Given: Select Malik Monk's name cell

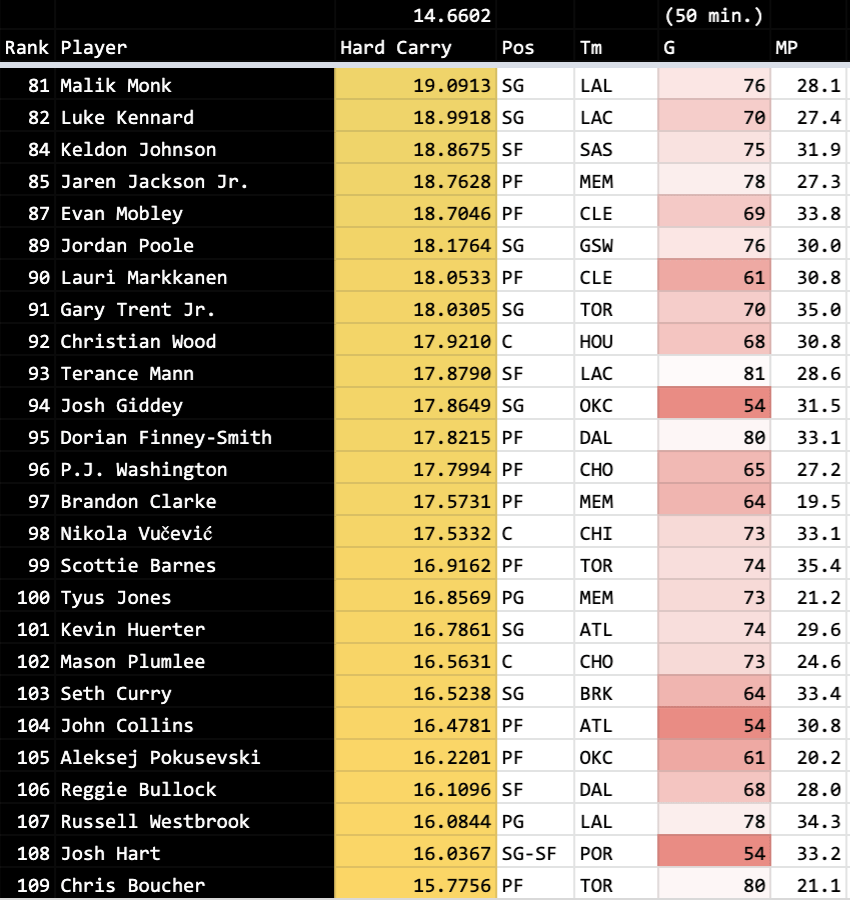Looking at the screenshot, I should [116, 85].
